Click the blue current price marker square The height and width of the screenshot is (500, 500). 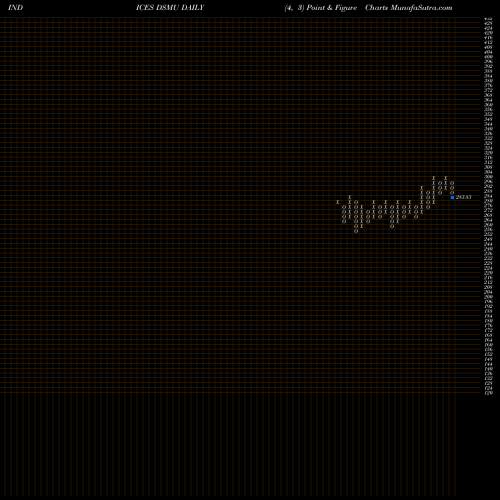452,197
